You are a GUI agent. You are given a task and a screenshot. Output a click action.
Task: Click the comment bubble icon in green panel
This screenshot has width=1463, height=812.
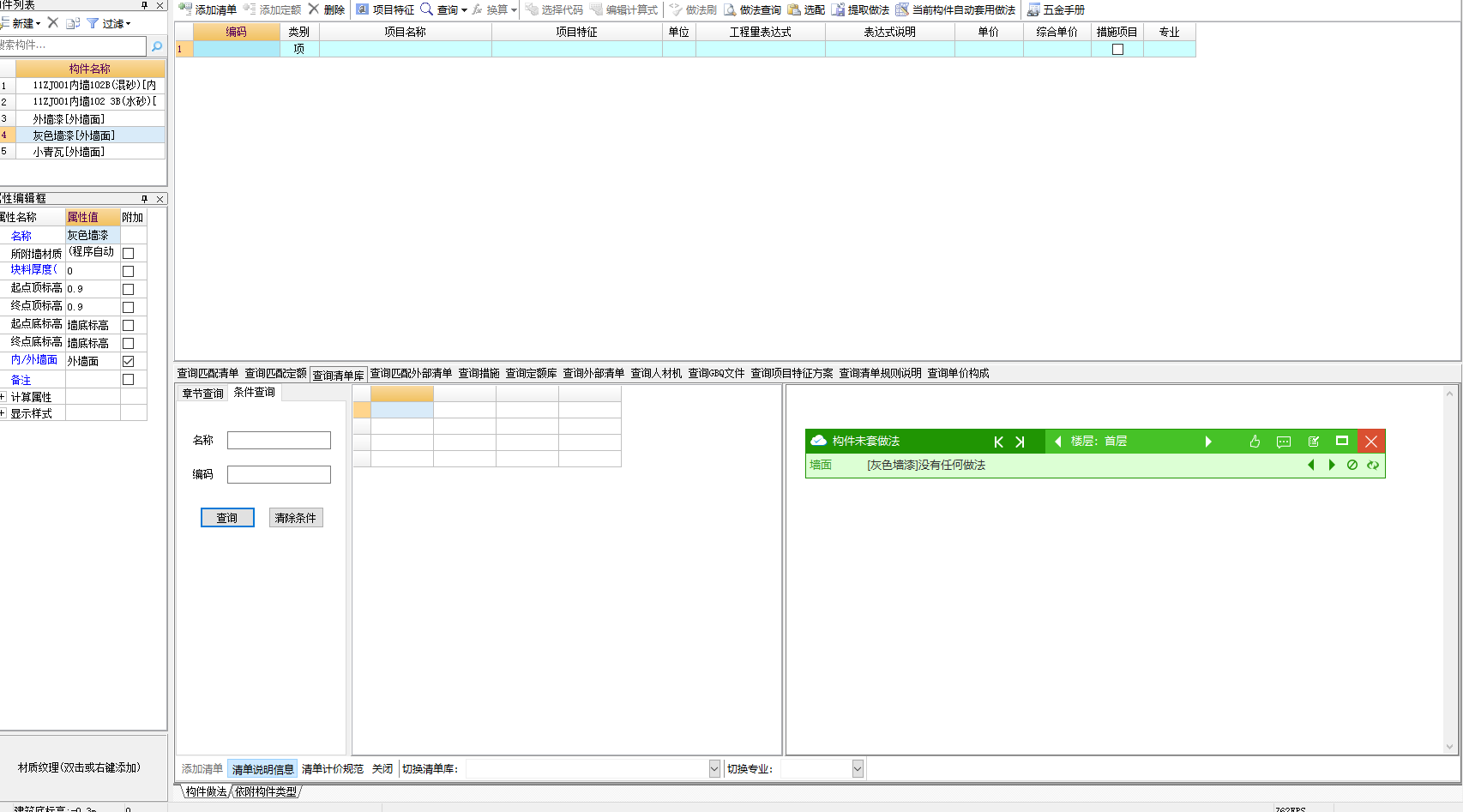tap(1284, 442)
